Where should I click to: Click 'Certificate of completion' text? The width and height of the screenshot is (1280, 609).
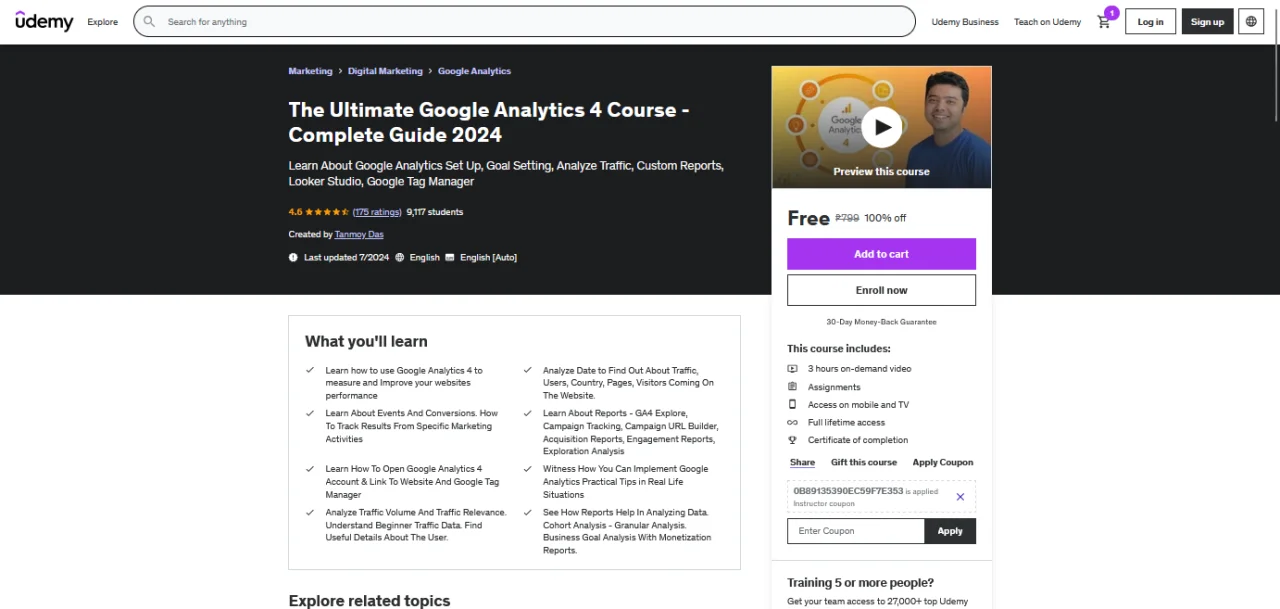click(x=858, y=440)
